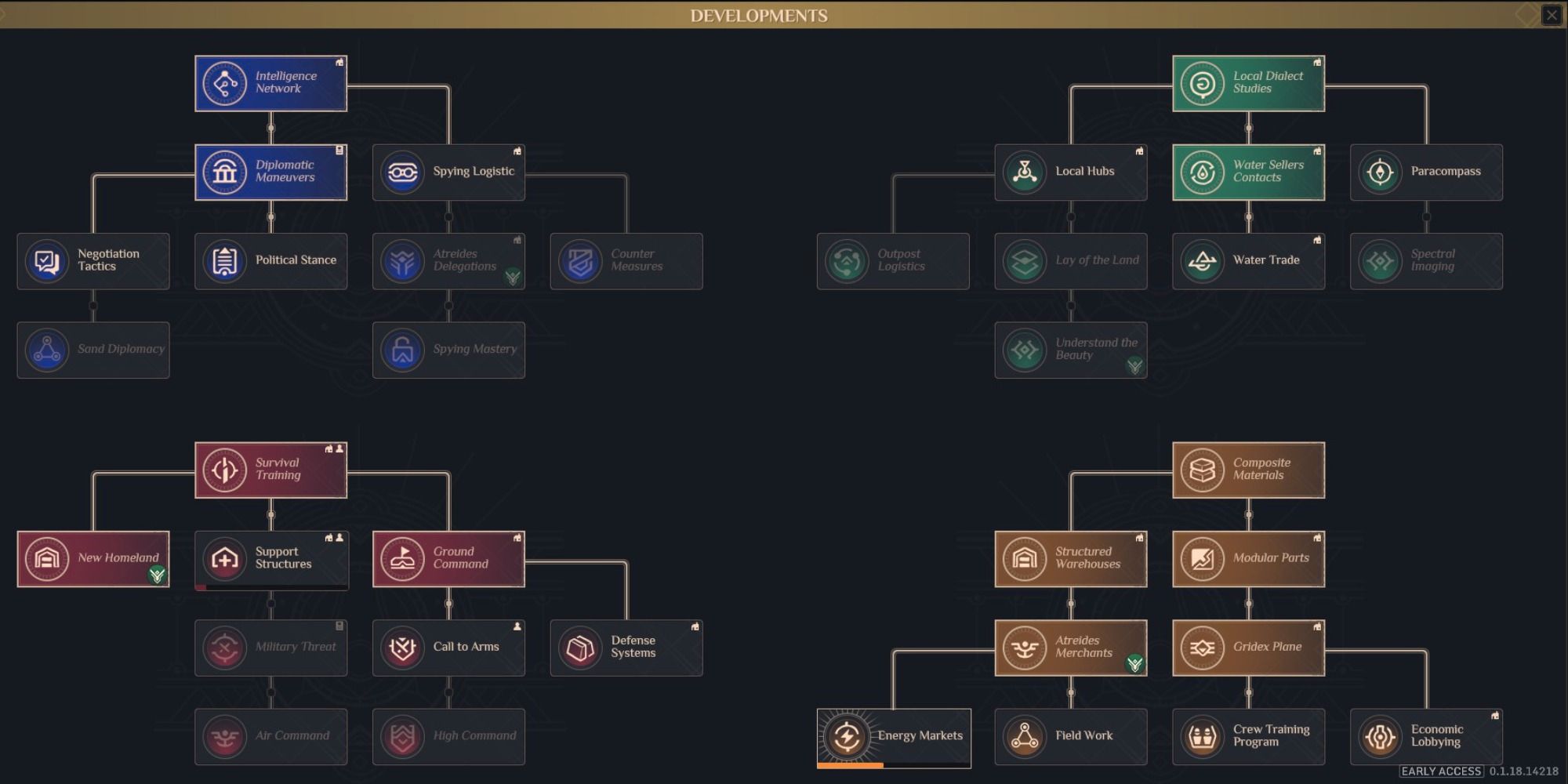Click the Support Structures progress bar
Image resolution: width=1568 pixels, height=784 pixels.
271,587
